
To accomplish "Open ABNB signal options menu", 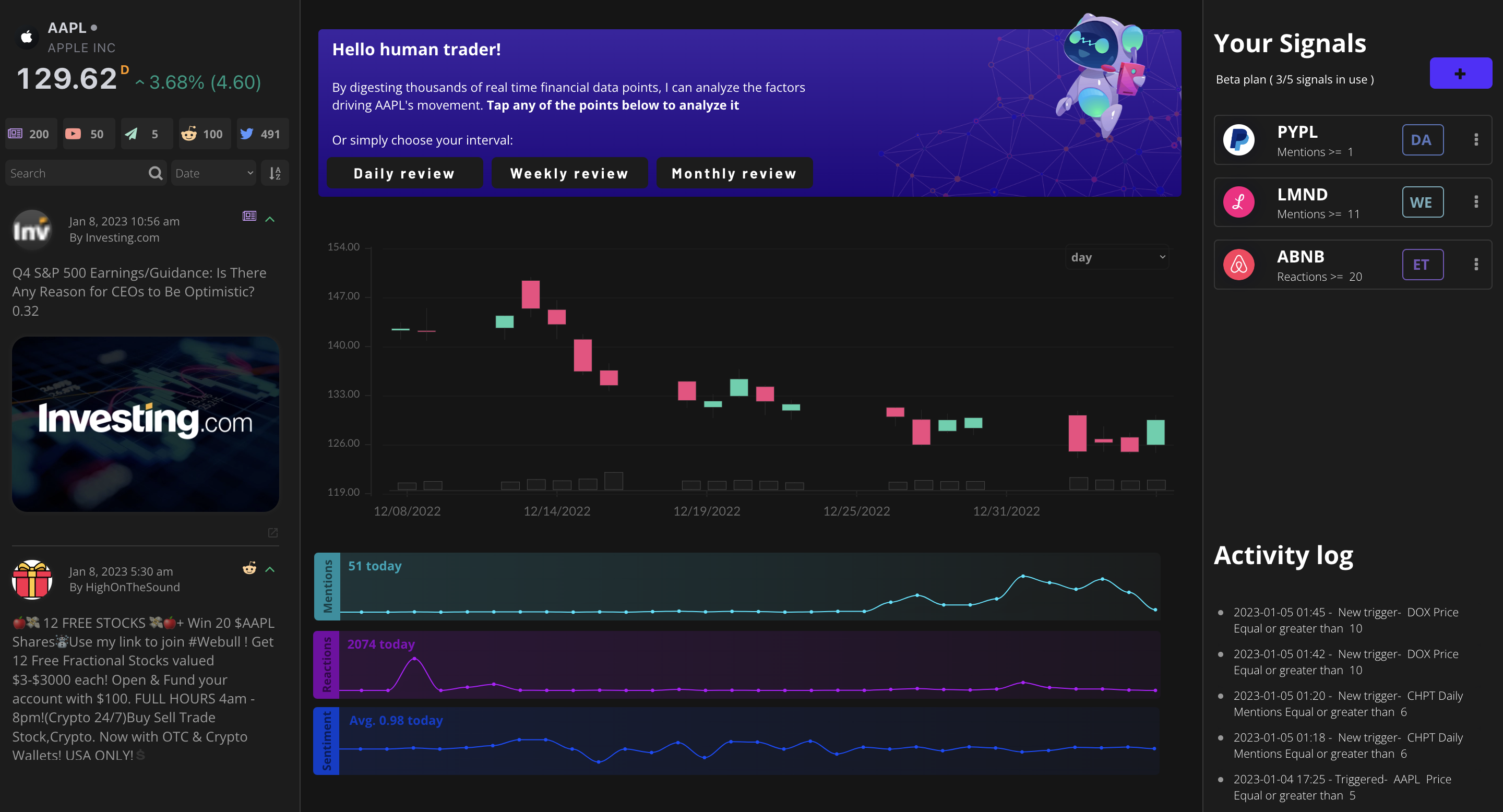I will click(1476, 265).
